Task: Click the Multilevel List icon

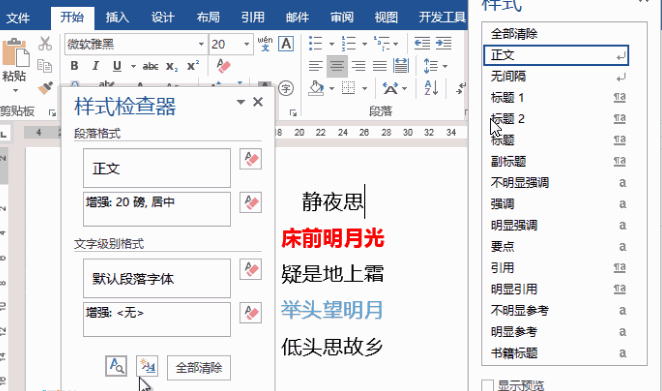Action: pyautogui.click(x=381, y=43)
